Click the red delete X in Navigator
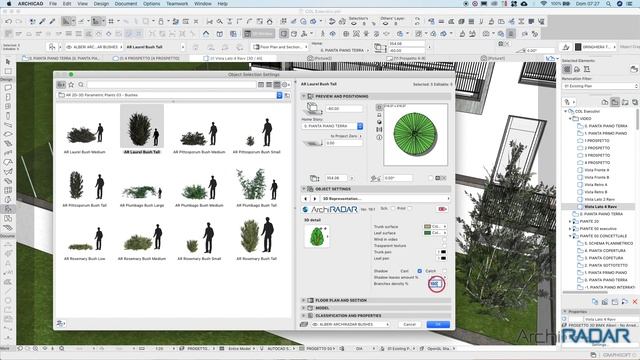The width and height of the screenshot is (640, 360). point(635,302)
